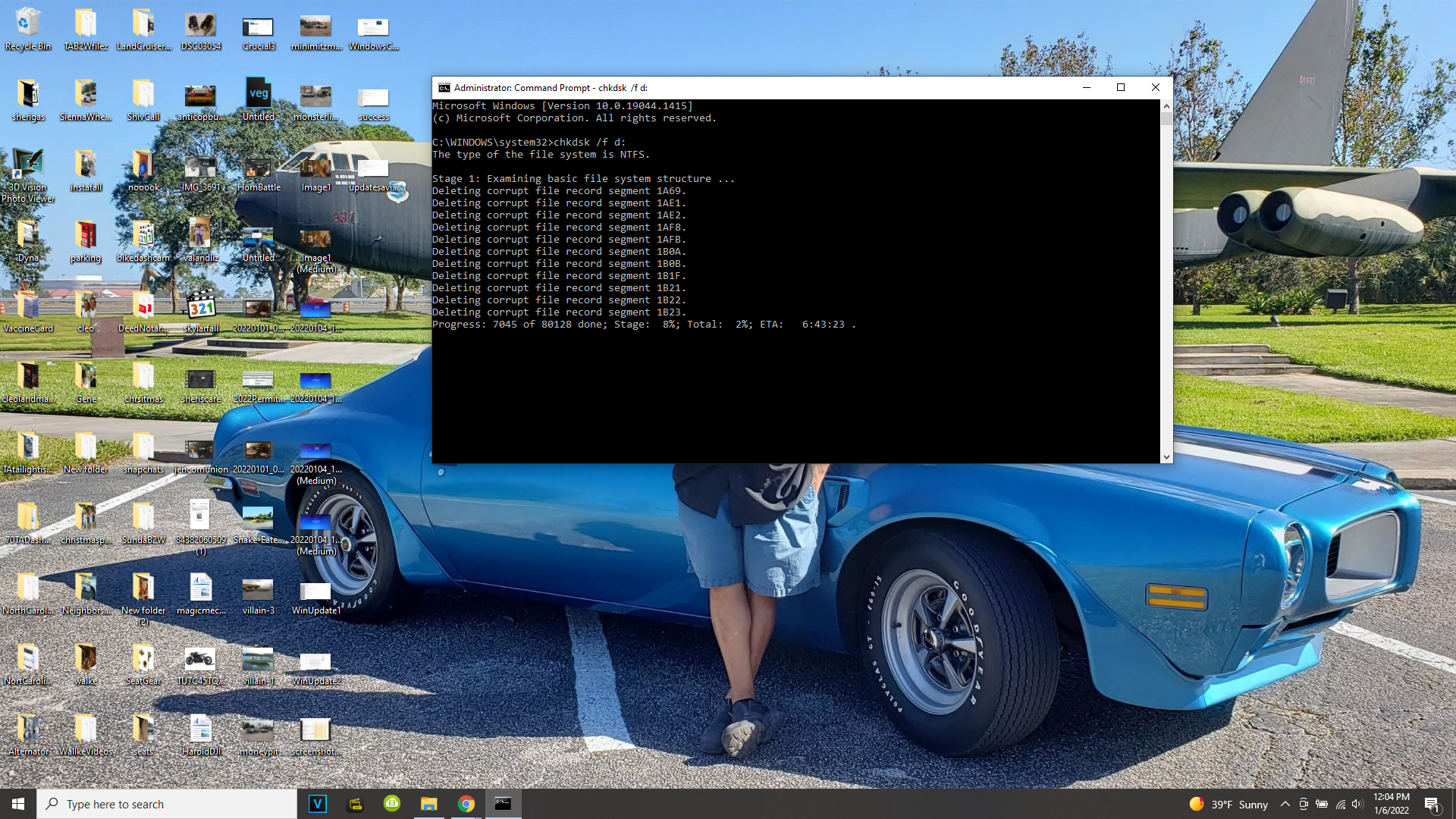
Task: Open the weather 39°F Sunny widget
Action: (x=1228, y=805)
